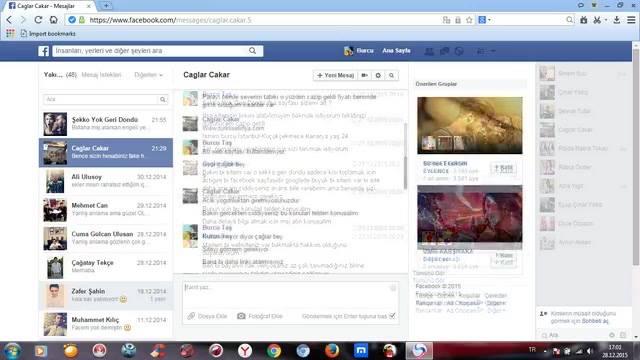The image size is (640, 360).
Task: Open friend requests icon in header
Action: point(429,51)
